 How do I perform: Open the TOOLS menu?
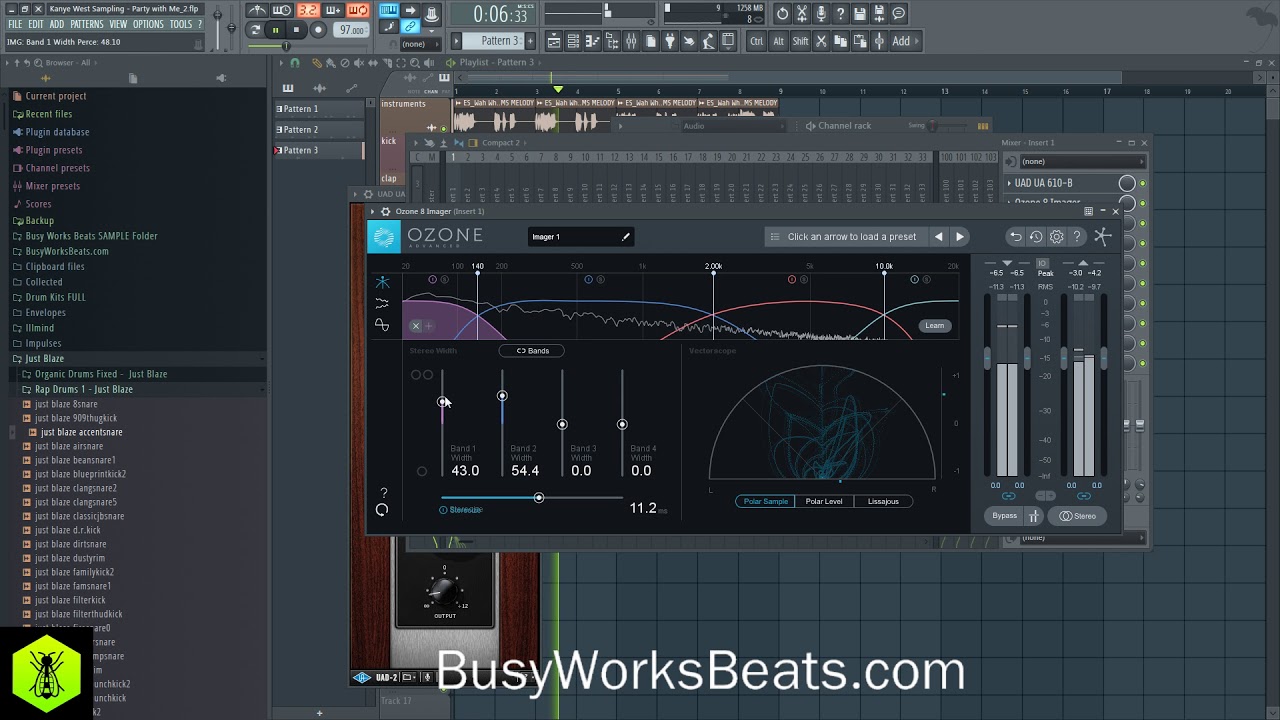[180, 24]
